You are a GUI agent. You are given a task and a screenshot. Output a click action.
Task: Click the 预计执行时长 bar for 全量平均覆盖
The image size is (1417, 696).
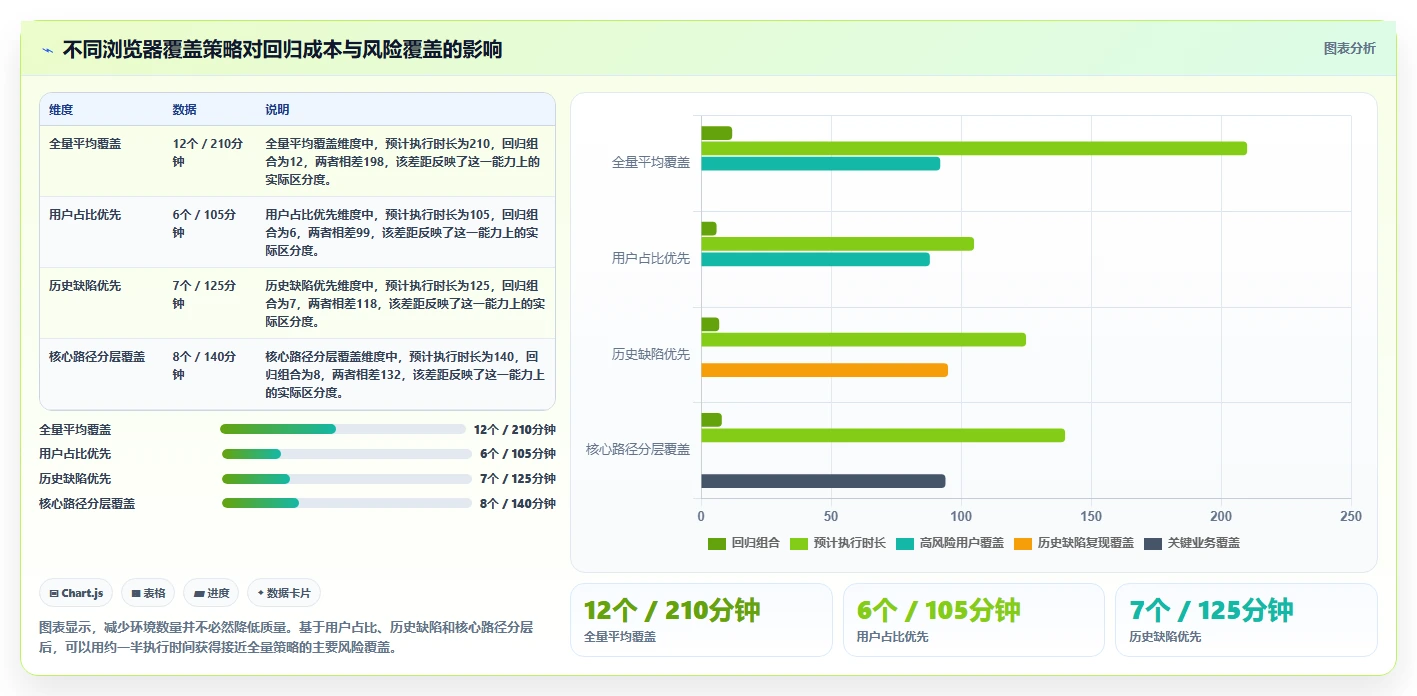[x=974, y=148]
